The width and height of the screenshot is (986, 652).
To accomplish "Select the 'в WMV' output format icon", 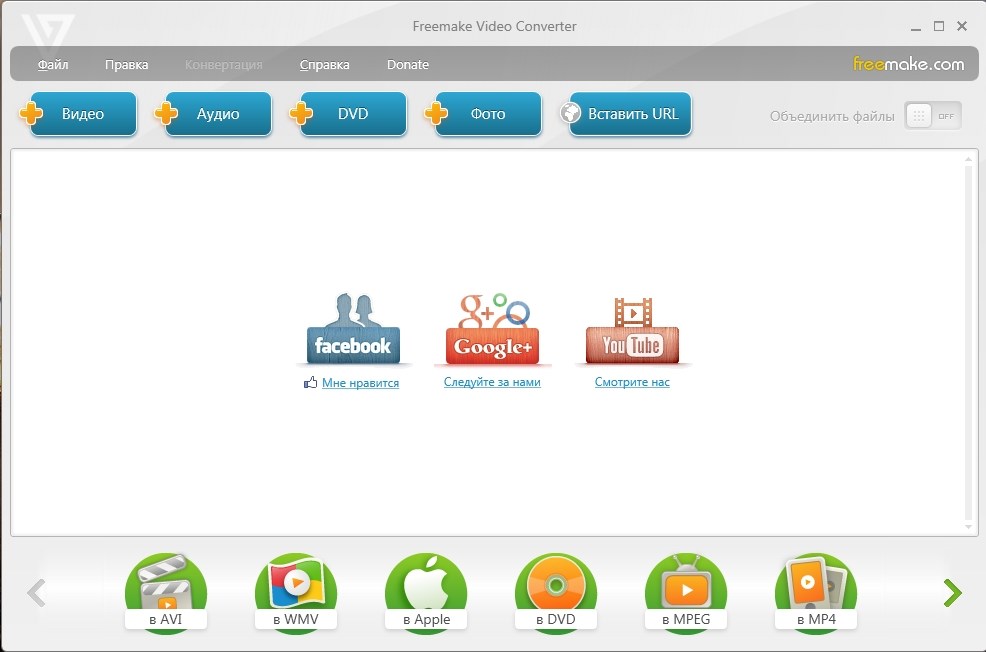I will [295, 591].
